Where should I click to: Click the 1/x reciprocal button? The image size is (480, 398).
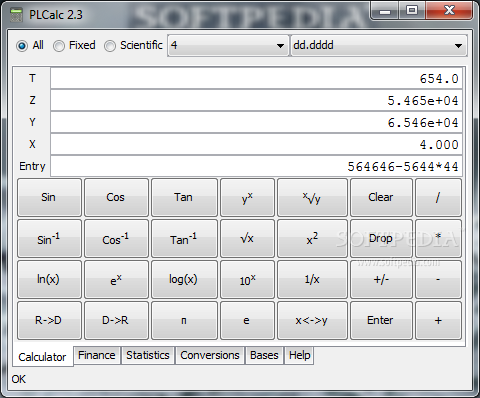click(312, 279)
